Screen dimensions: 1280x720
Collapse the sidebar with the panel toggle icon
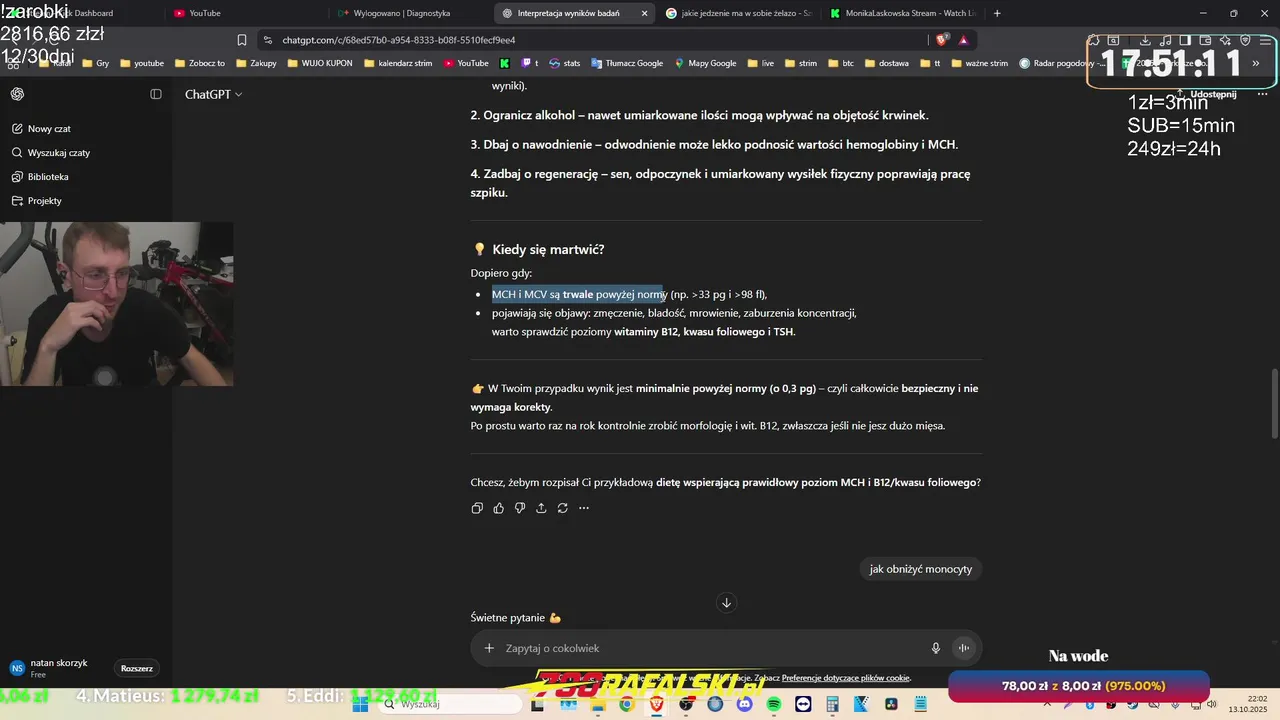pos(156,94)
